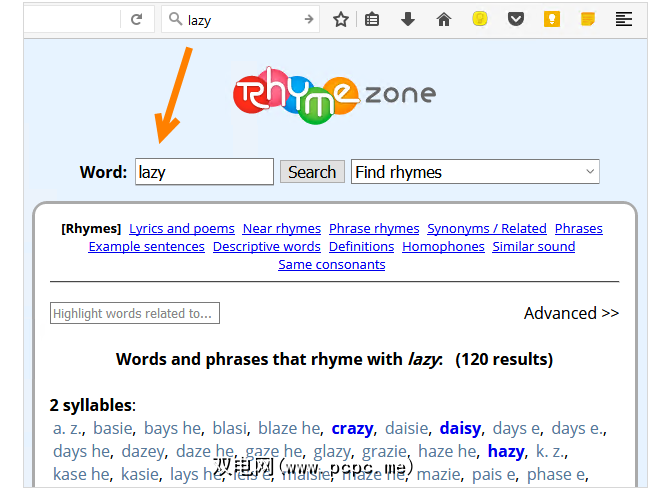Click the Word input field containing lazy
The image size is (670, 490).
[204, 172]
